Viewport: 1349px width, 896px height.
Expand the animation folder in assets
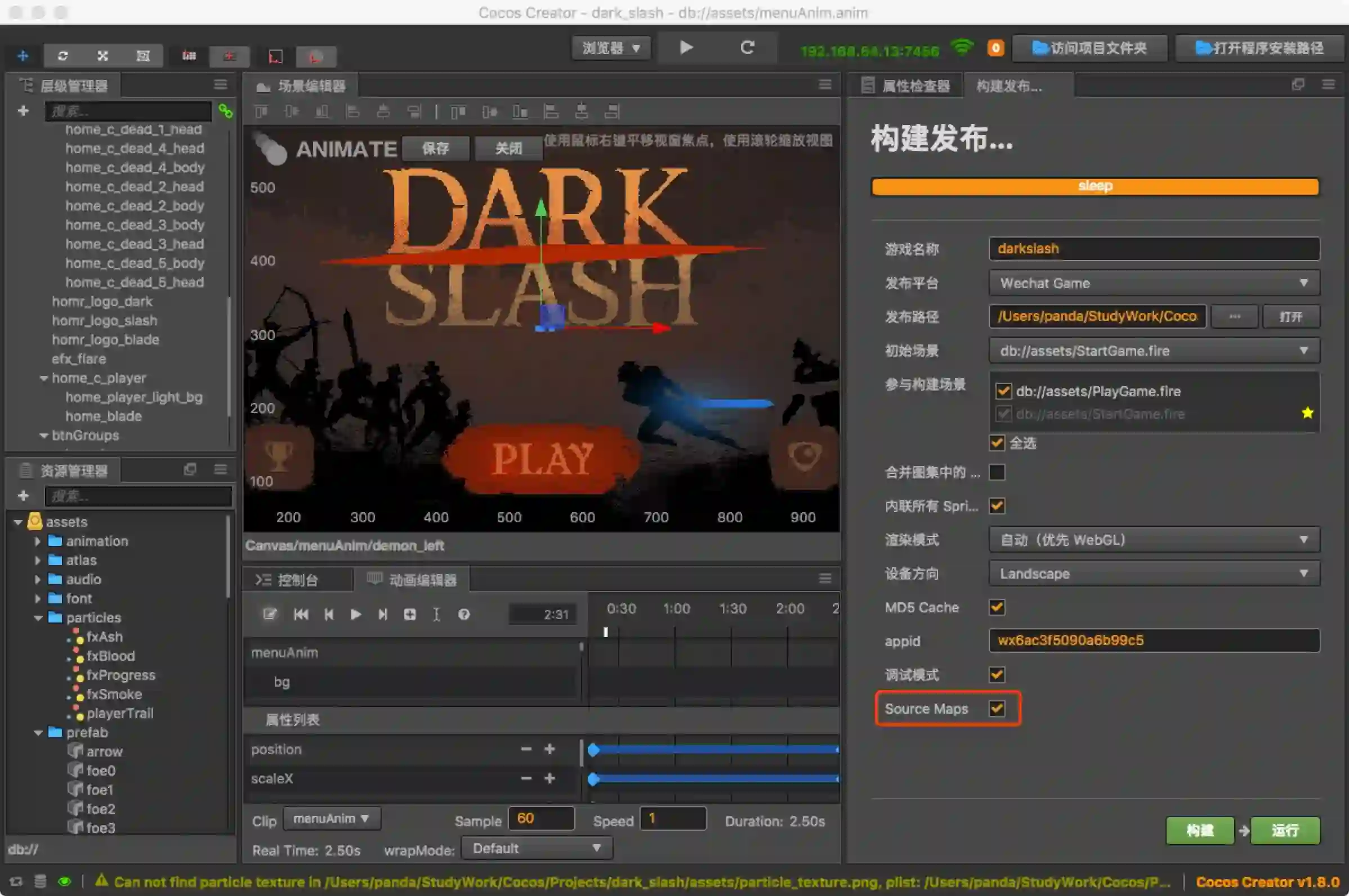click(x=38, y=541)
